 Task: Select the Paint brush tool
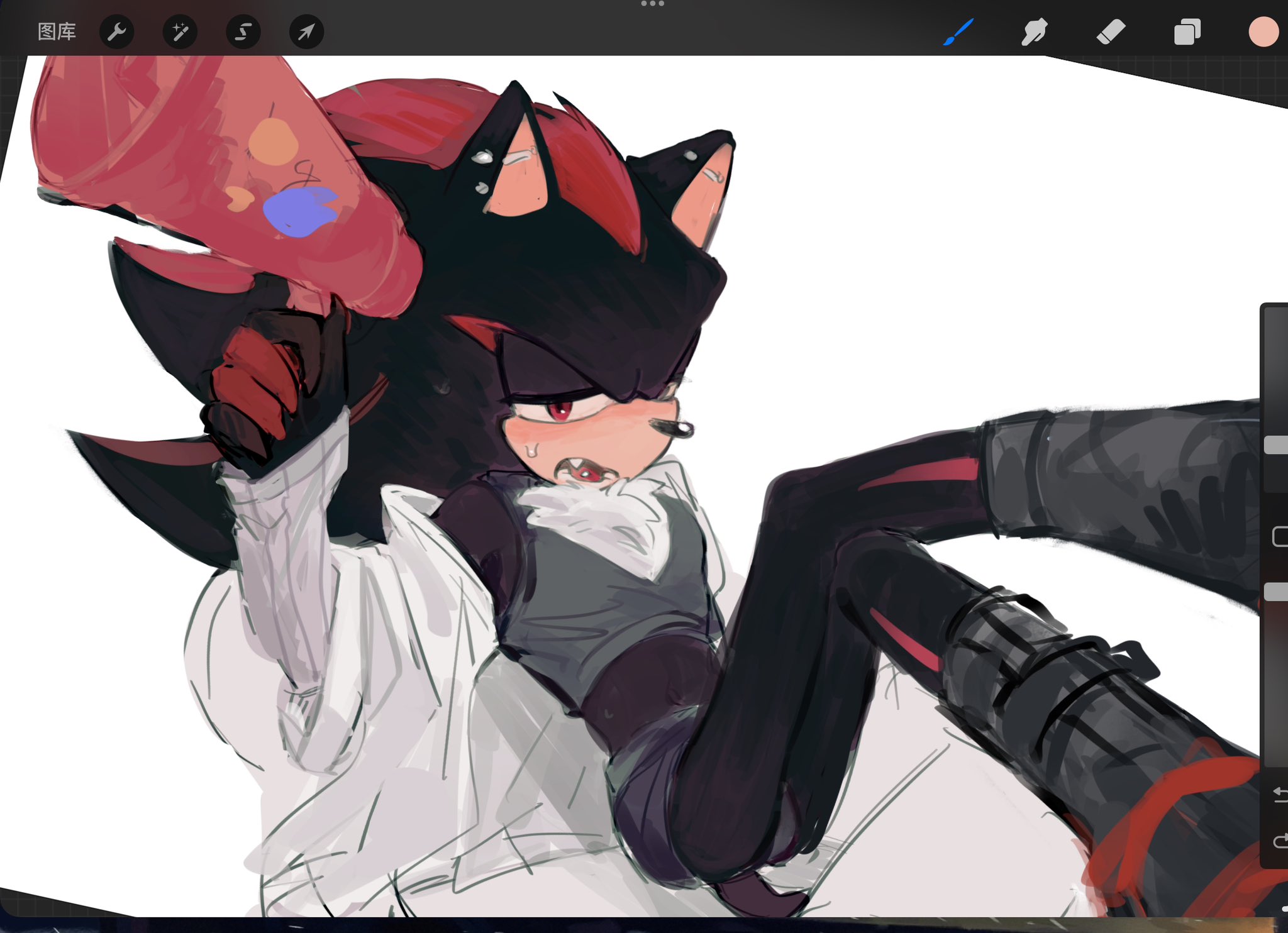pyautogui.click(x=958, y=31)
